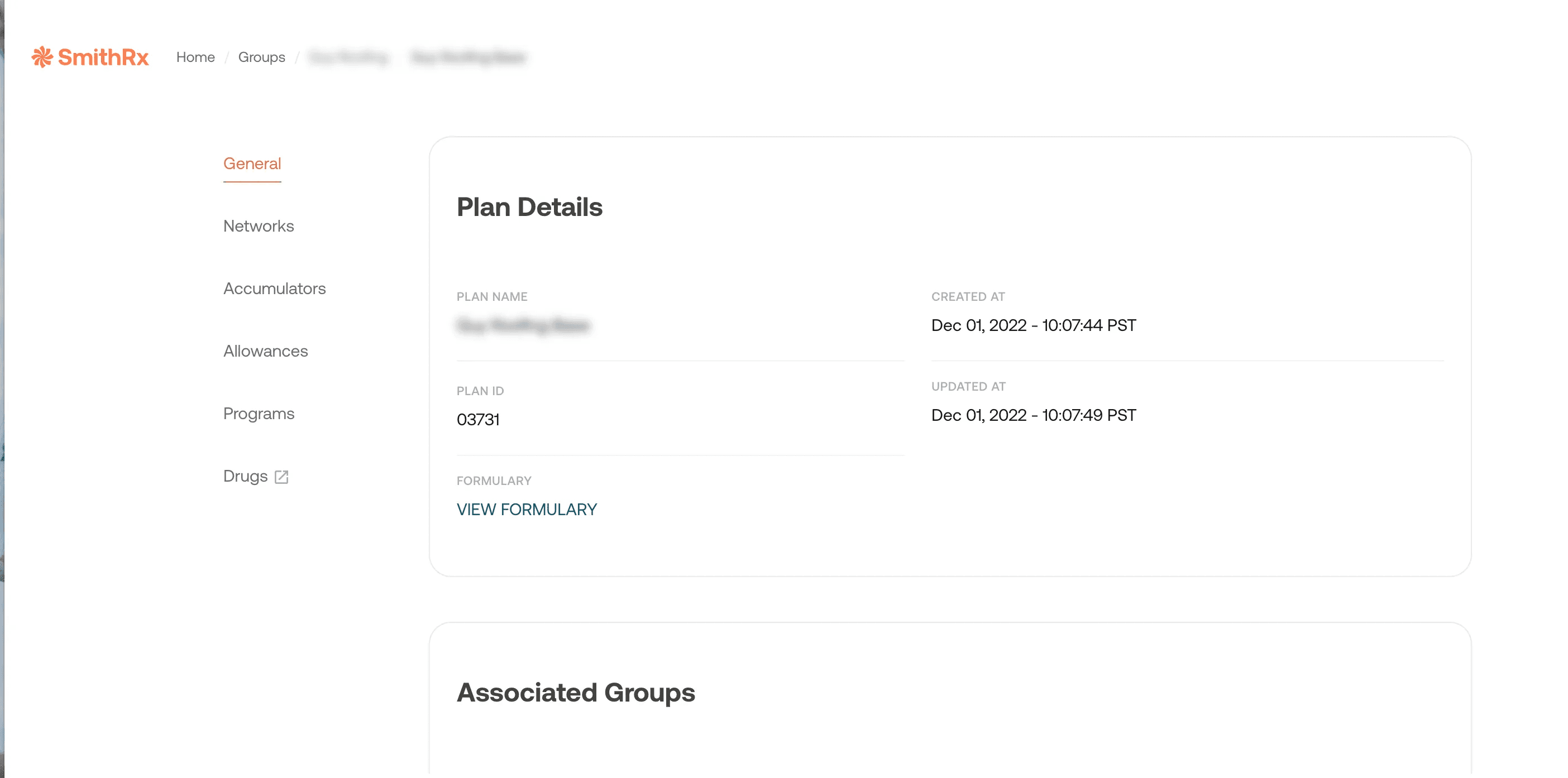Click the VIEW FORMULARY link

527,510
